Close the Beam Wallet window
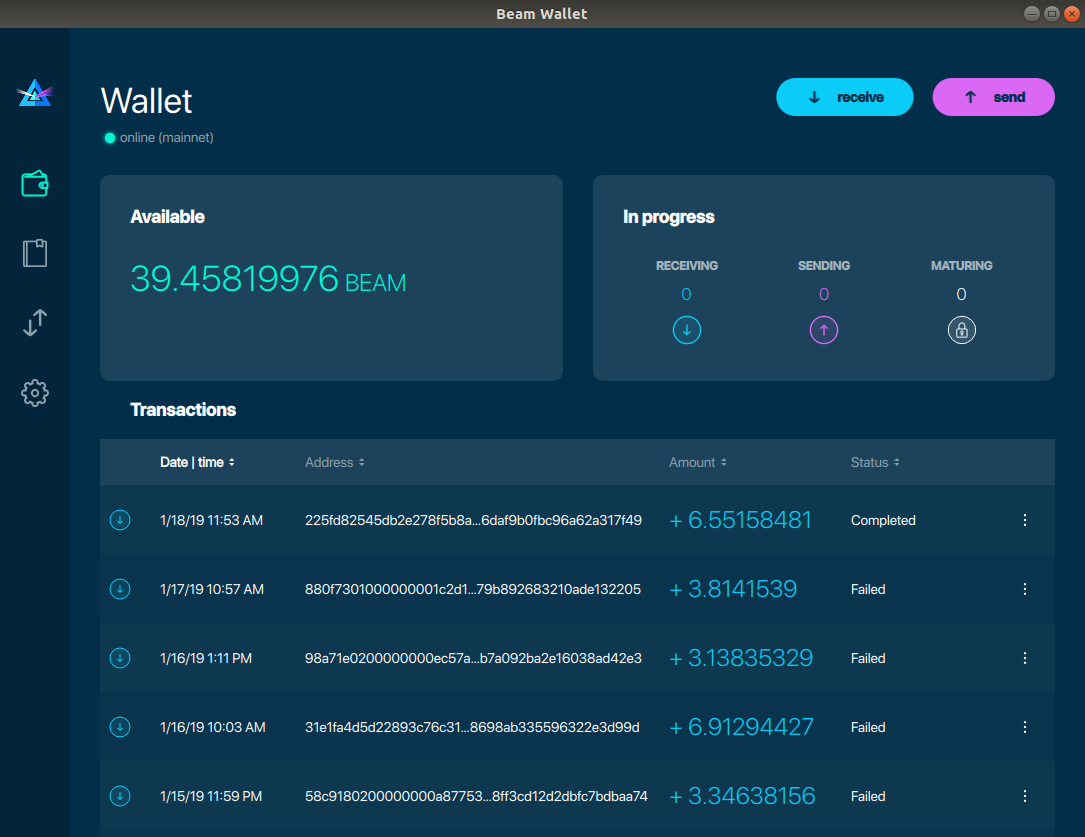1085x837 pixels. coord(1071,14)
